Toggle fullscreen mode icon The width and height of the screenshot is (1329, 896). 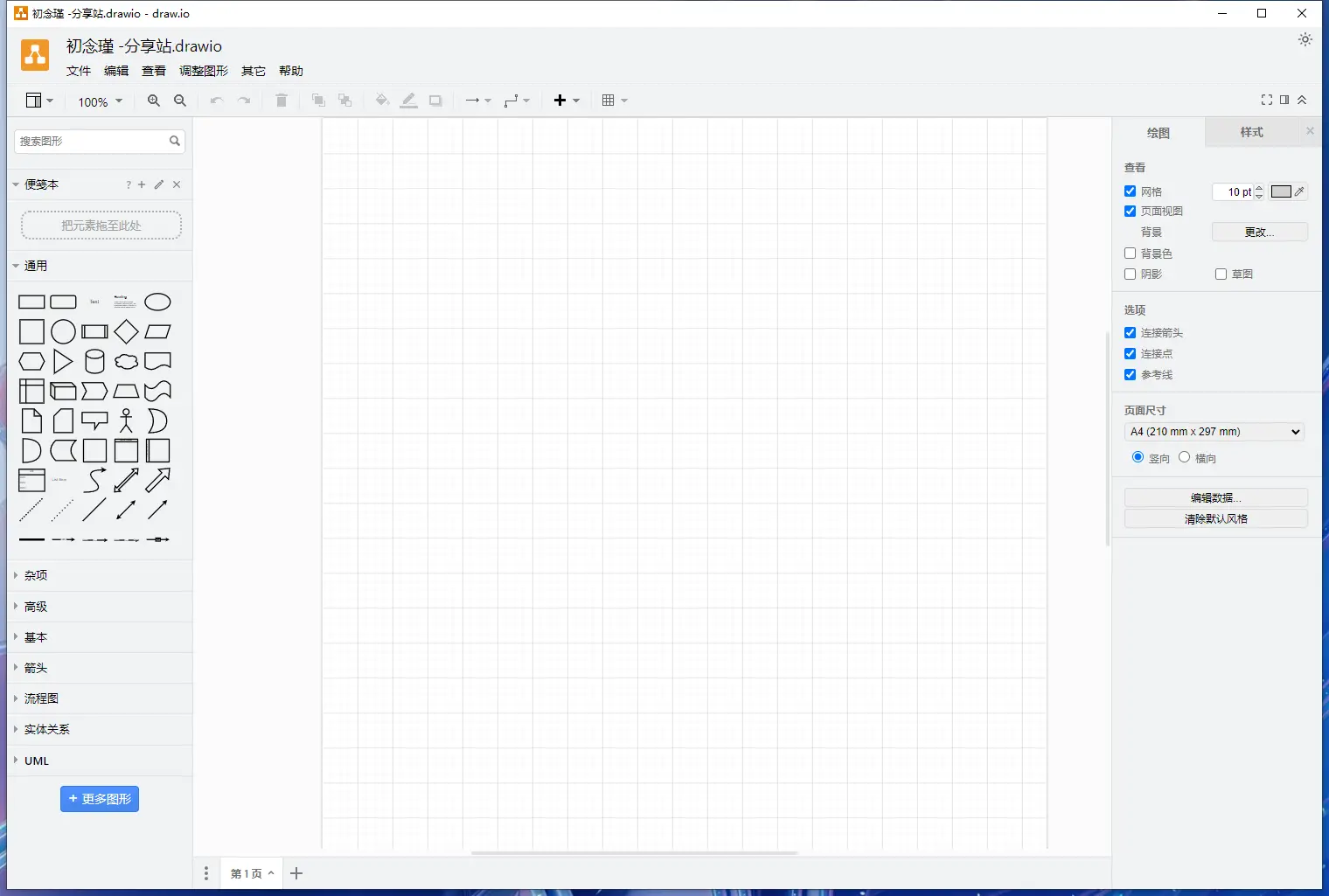click(1267, 100)
